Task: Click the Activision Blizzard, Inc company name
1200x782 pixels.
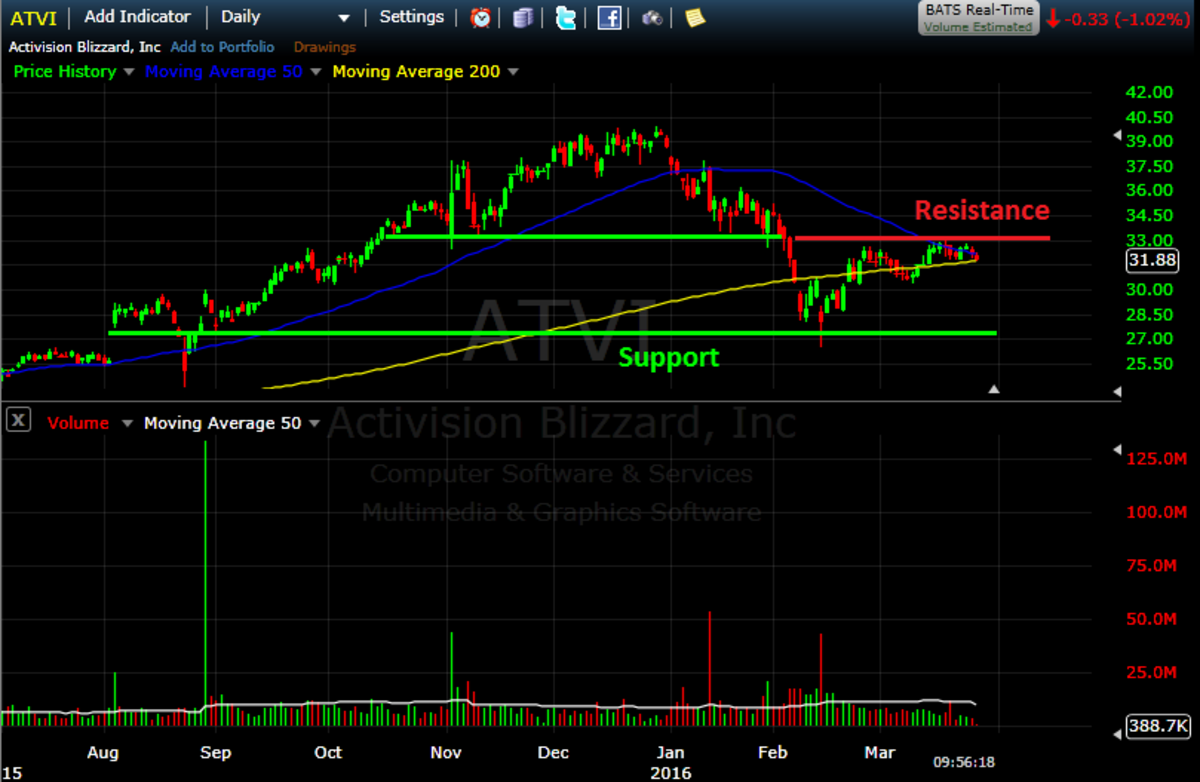Action: coord(85,47)
